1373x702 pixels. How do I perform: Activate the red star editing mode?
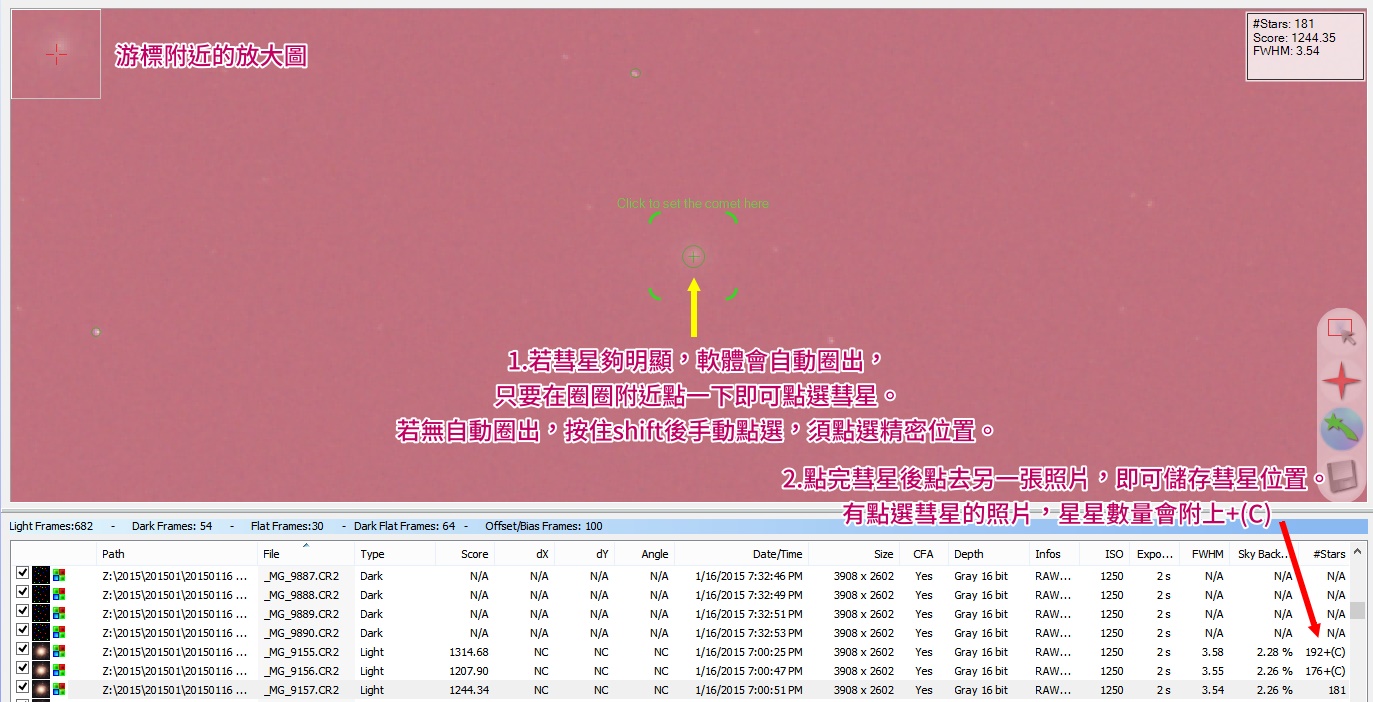(1341, 382)
